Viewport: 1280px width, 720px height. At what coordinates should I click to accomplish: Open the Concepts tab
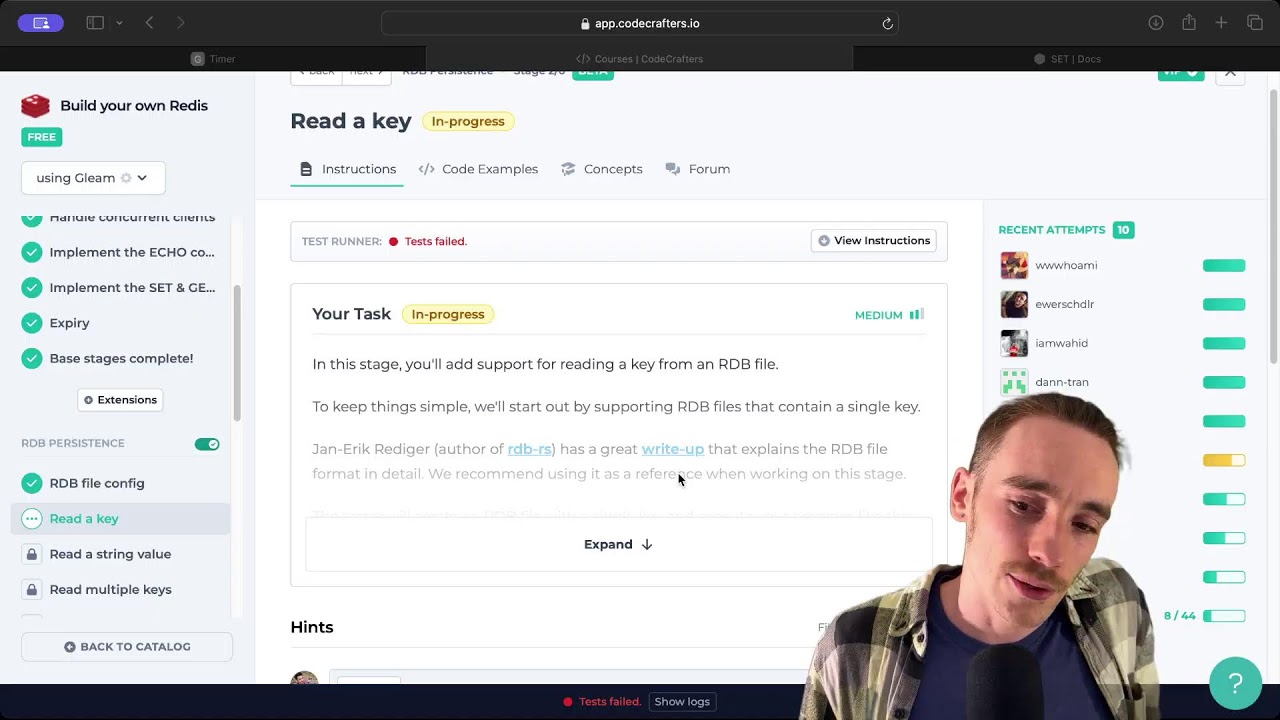(602, 169)
